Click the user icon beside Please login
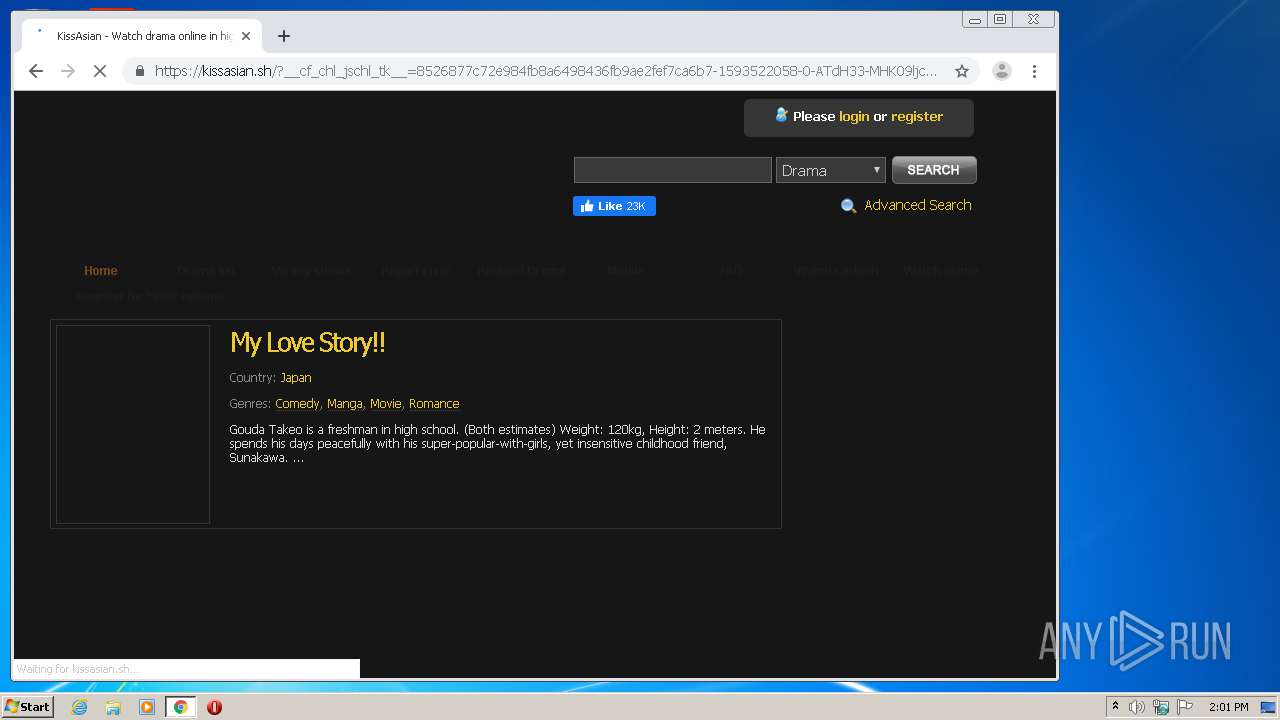The image size is (1280, 720). pos(782,115)
